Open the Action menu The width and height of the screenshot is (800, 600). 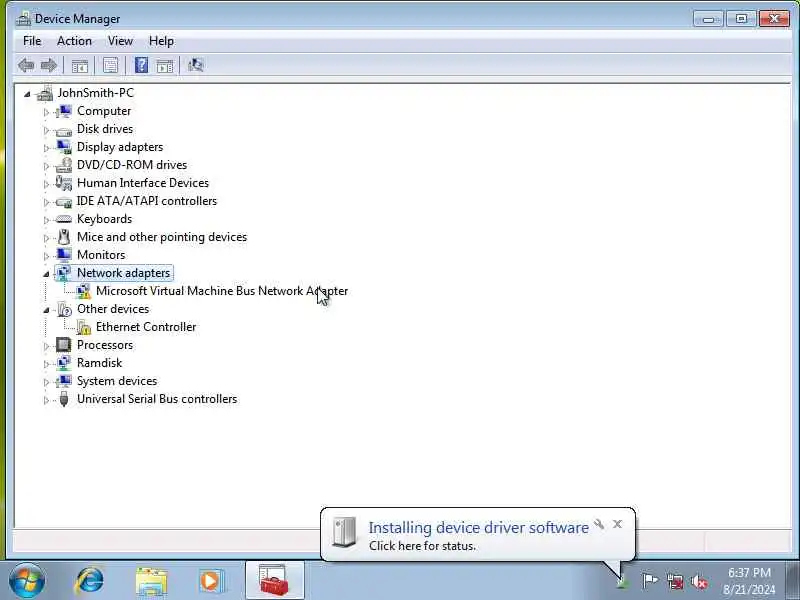click(x=74, y=41)
